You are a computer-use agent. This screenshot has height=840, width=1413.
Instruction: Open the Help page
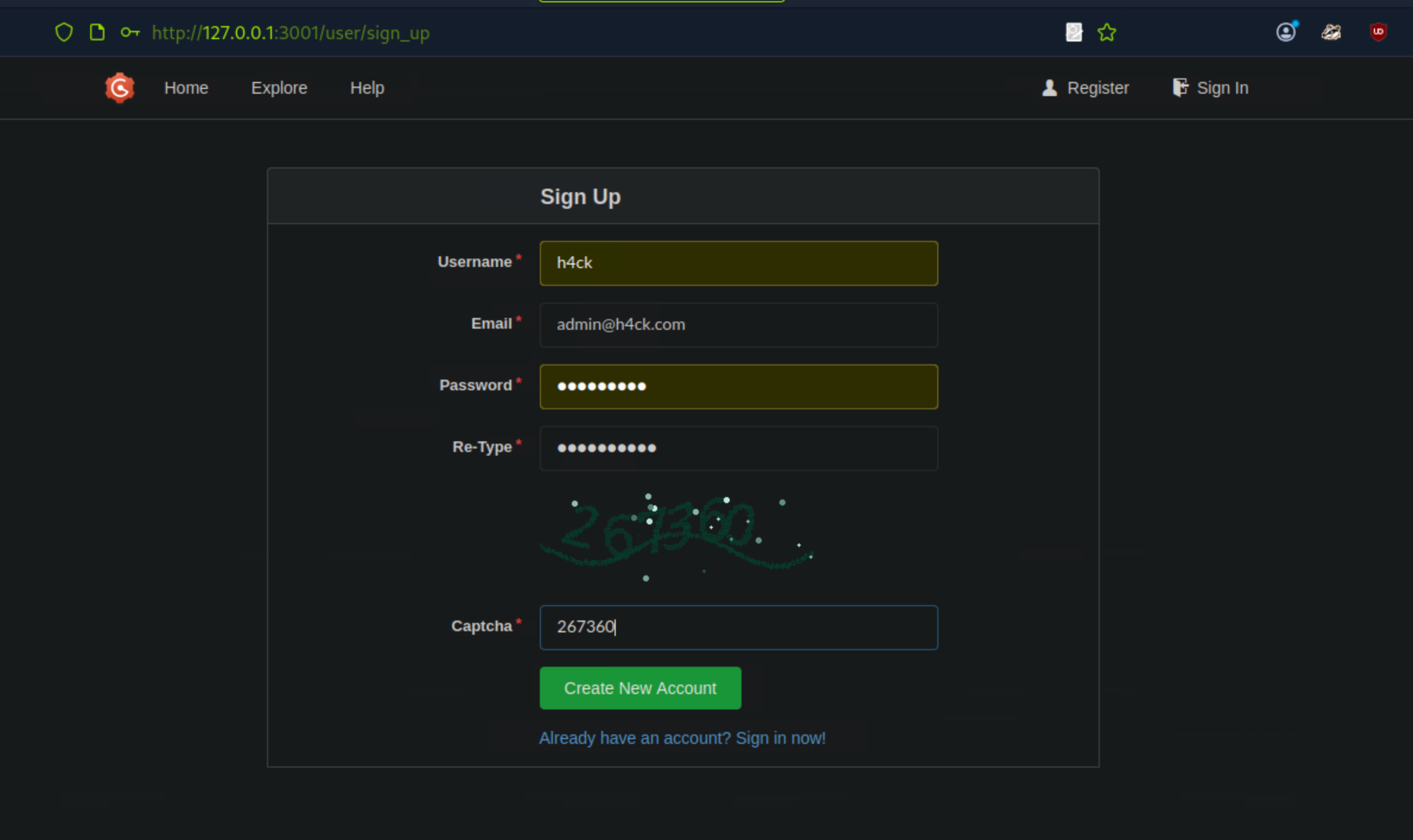pyautogui.click(x=367, y=87)
